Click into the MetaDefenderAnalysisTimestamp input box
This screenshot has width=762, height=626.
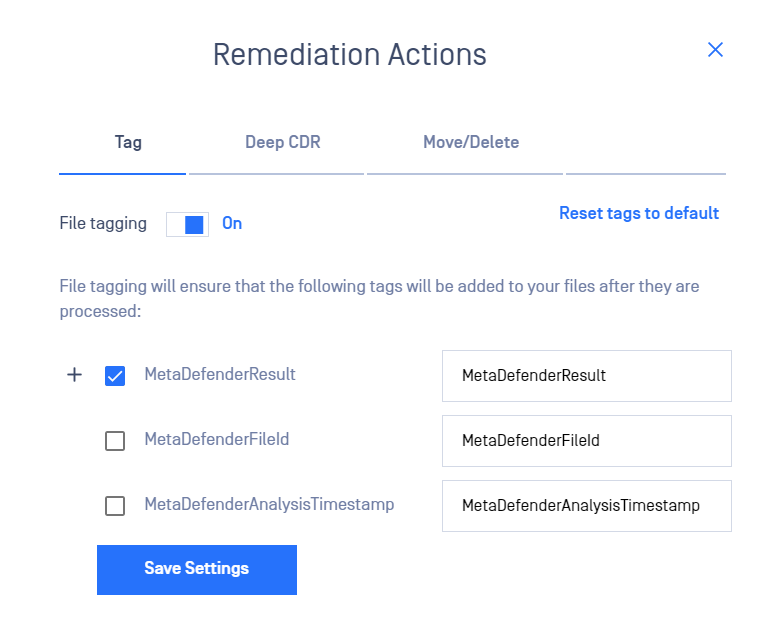pyautogui.click(x=587, y=506)
